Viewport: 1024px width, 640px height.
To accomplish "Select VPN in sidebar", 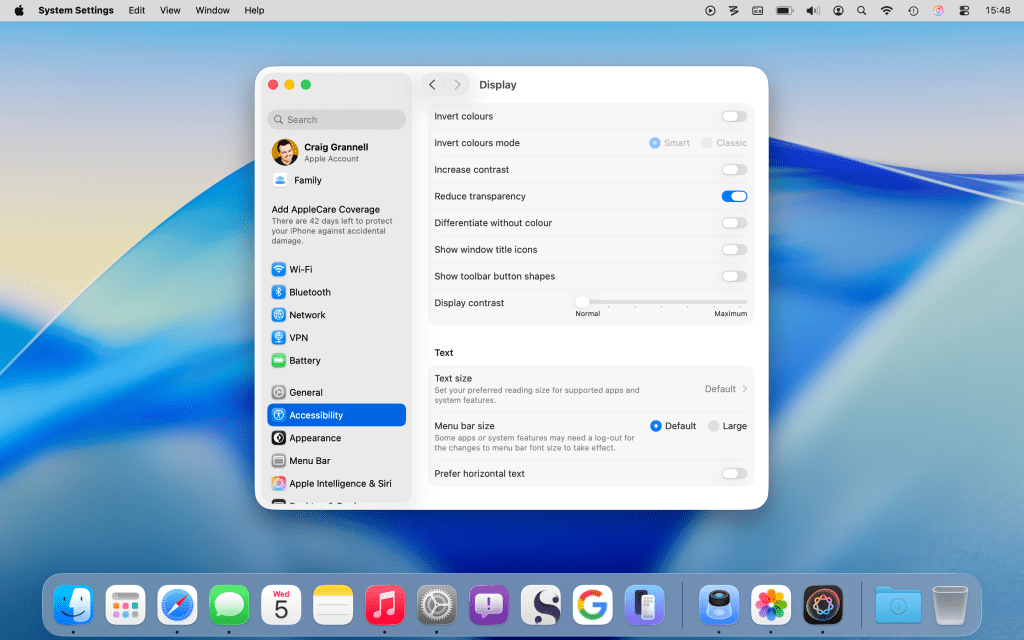I will coord(336,338).
